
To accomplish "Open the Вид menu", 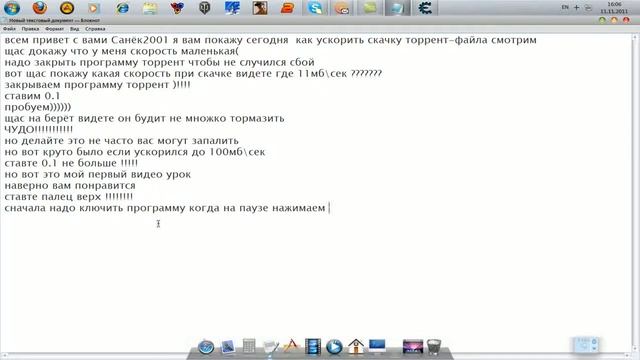I will click(x=74, y=29).
